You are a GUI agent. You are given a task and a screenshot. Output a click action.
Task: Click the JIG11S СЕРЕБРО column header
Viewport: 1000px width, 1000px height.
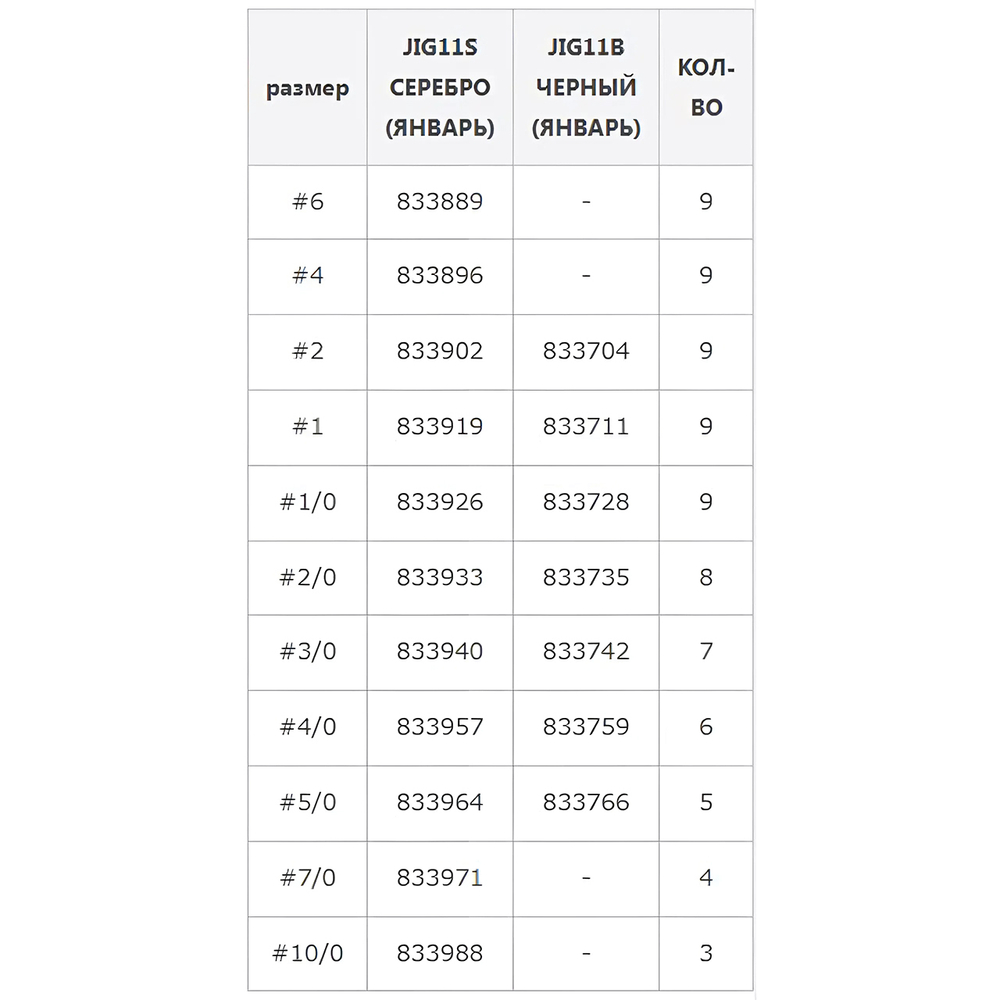tap(440, 88)
